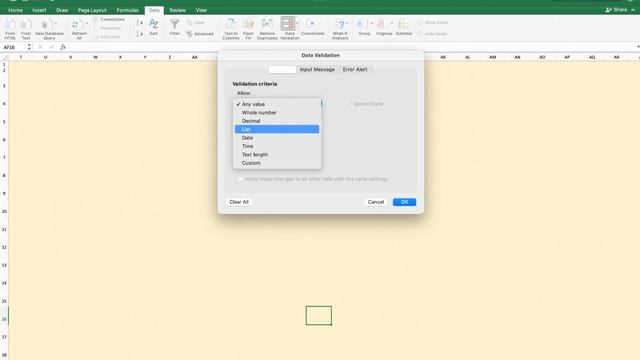Open the View ribbon tab
Image resolution: width=640 pixels, height=360 pixels.
(x=201, y=10)
